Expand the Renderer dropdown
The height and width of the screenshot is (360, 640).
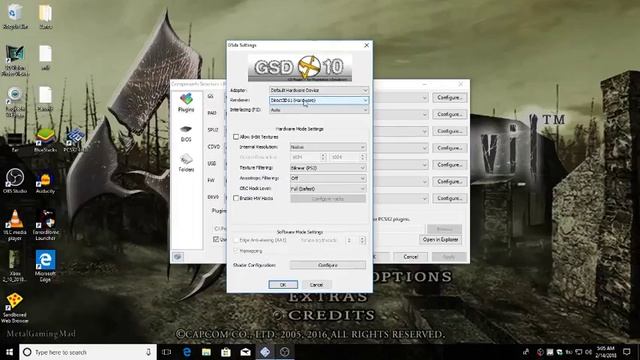[319, 100]
